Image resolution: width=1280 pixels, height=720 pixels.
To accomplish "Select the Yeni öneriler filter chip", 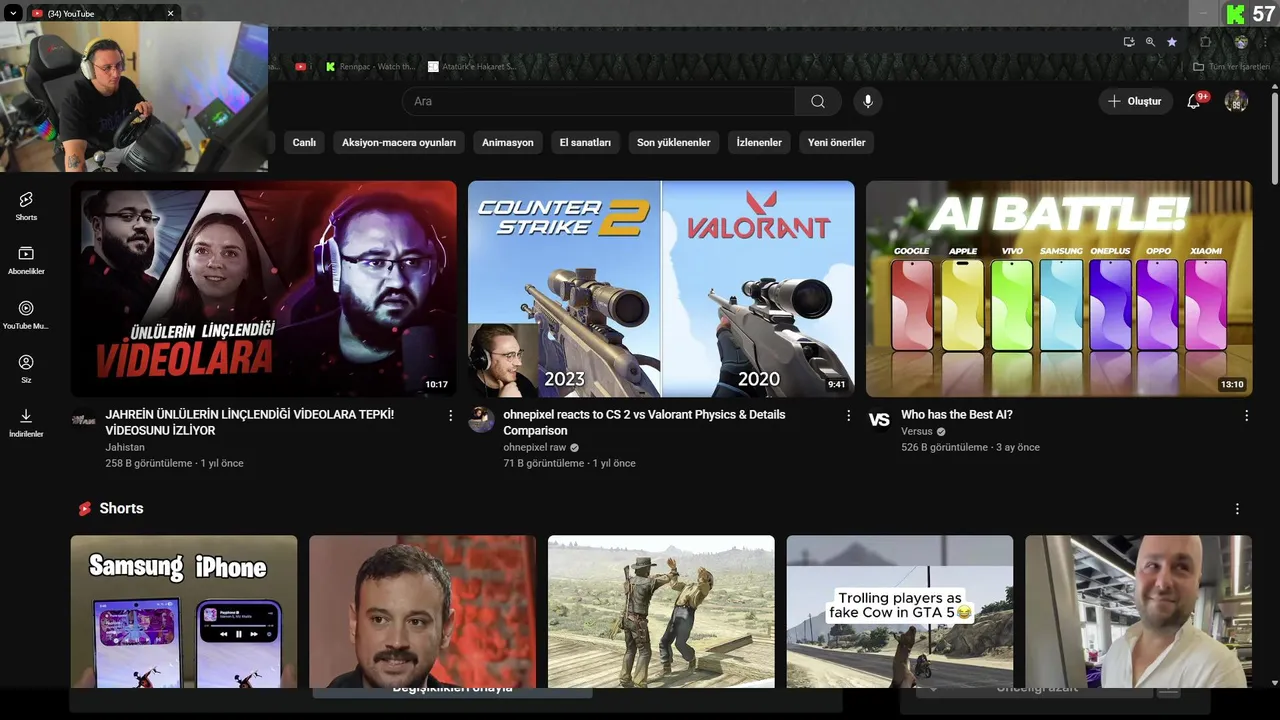I will [x=837, y=142].
